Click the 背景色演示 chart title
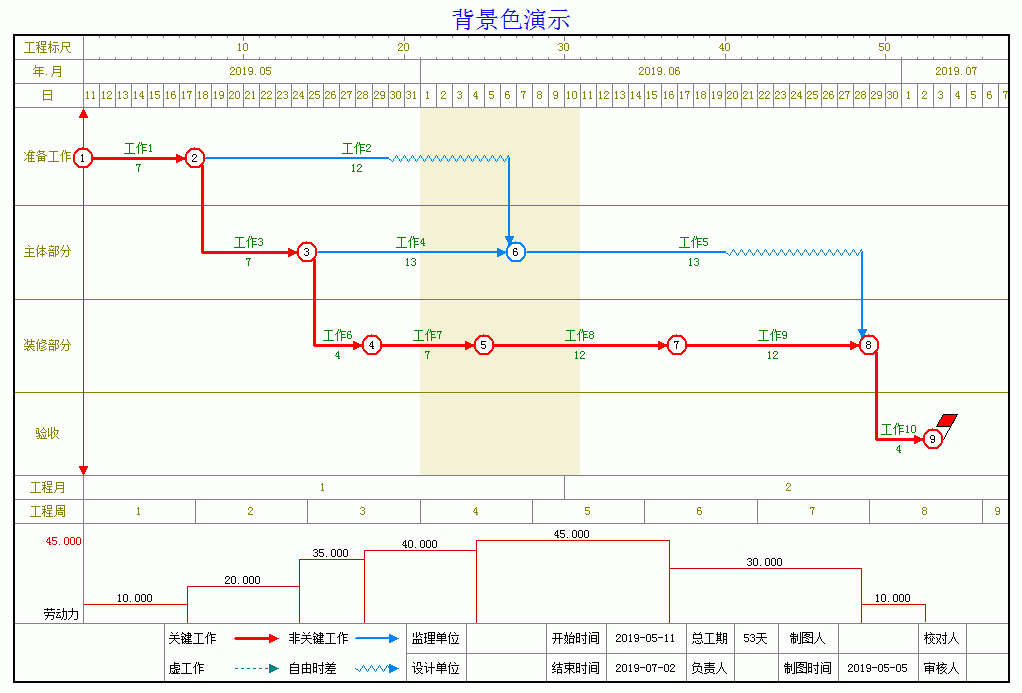1022x693 pixels. [x=511, y=19]
